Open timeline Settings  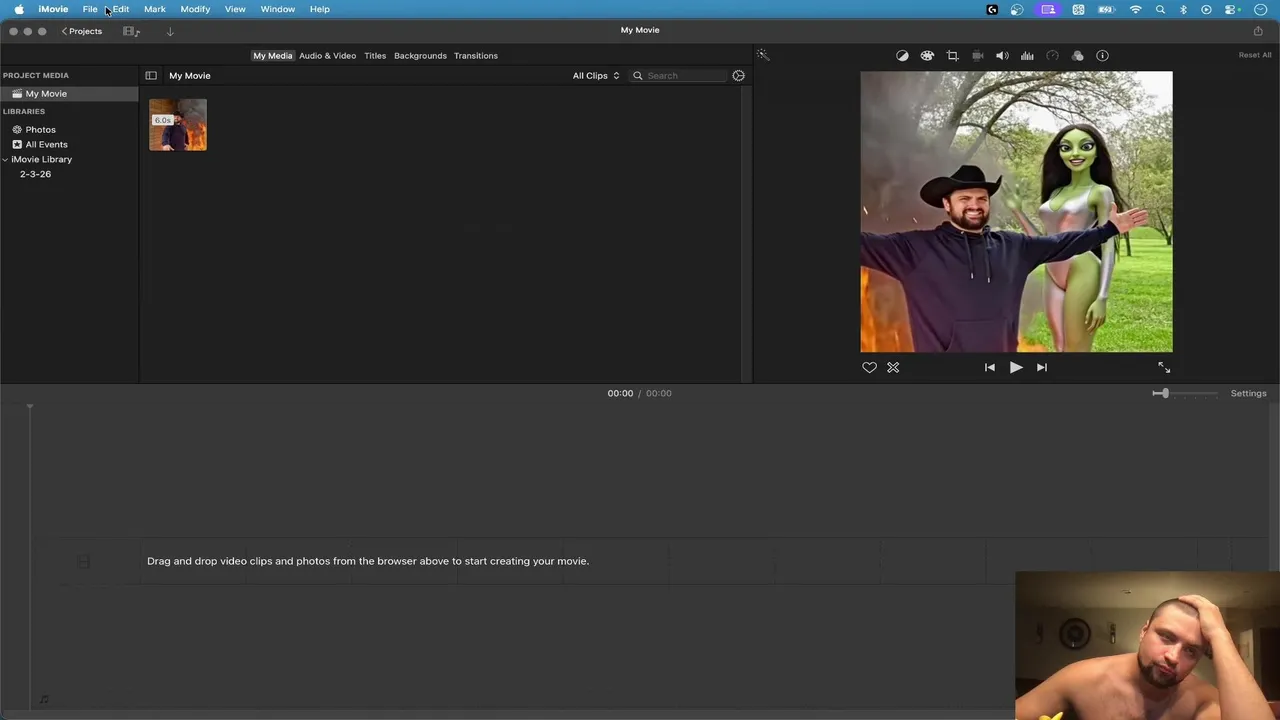[1248, 393]
